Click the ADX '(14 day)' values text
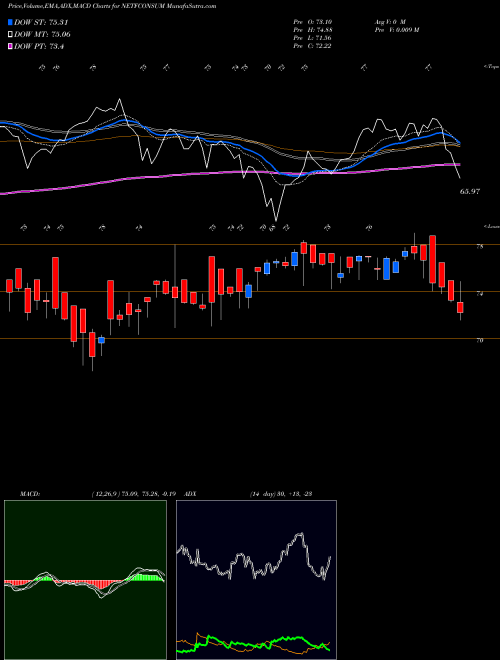The image size is (500, 660). click(281, 494)
